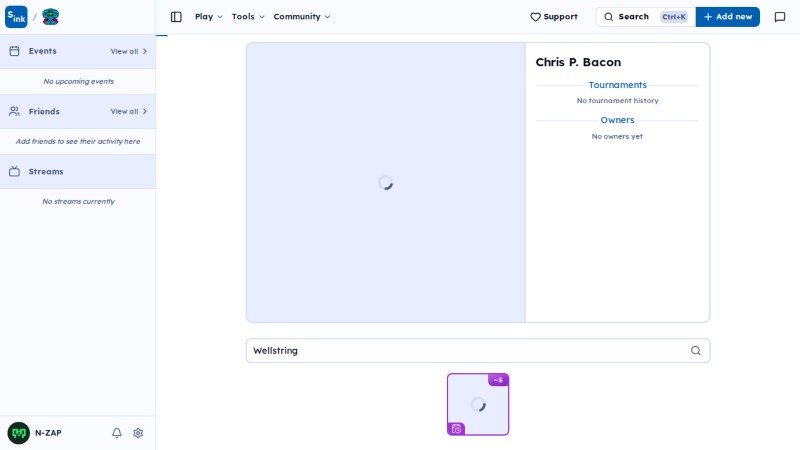View all friends
The height and width of the screenshot is (450, 800).
coord(129,111)
